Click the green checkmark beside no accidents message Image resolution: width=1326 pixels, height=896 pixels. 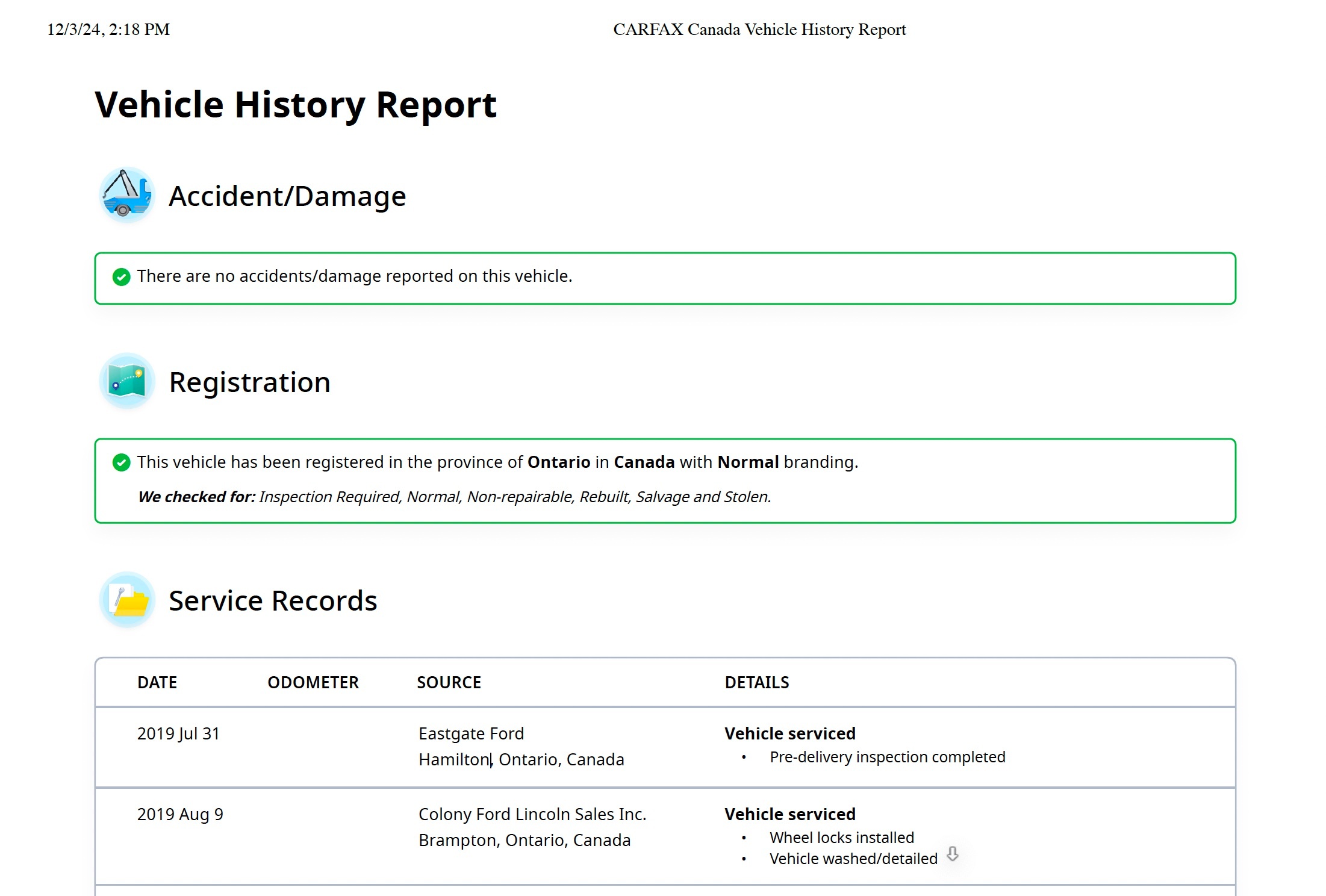click(x=122, y=277)
